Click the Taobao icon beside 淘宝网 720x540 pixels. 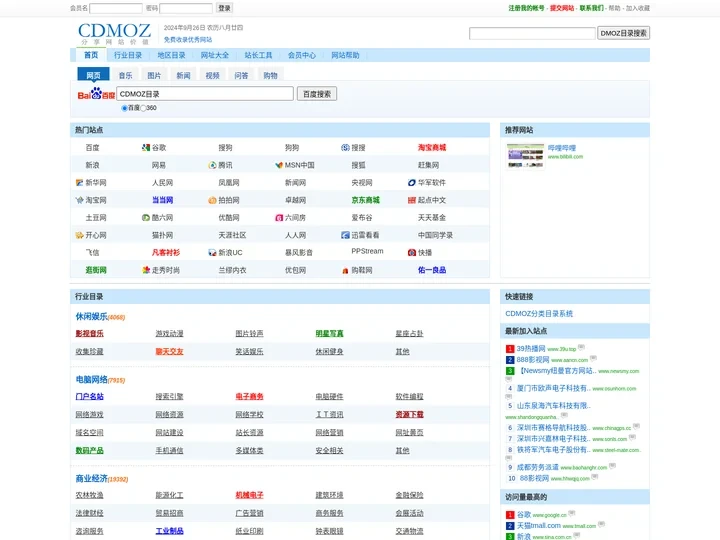tap(79, 200)
